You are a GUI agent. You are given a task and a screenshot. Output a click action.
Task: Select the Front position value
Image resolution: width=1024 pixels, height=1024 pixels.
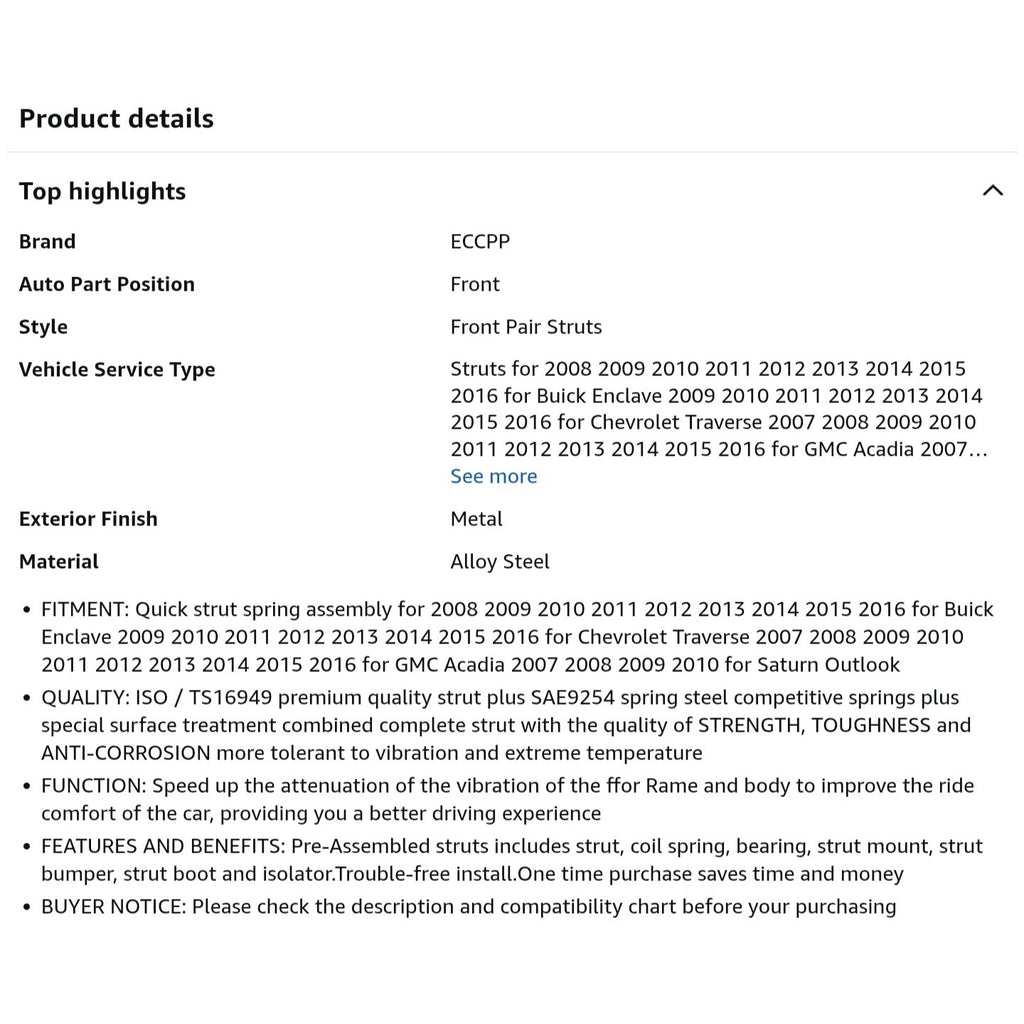(x=475, y=284)
